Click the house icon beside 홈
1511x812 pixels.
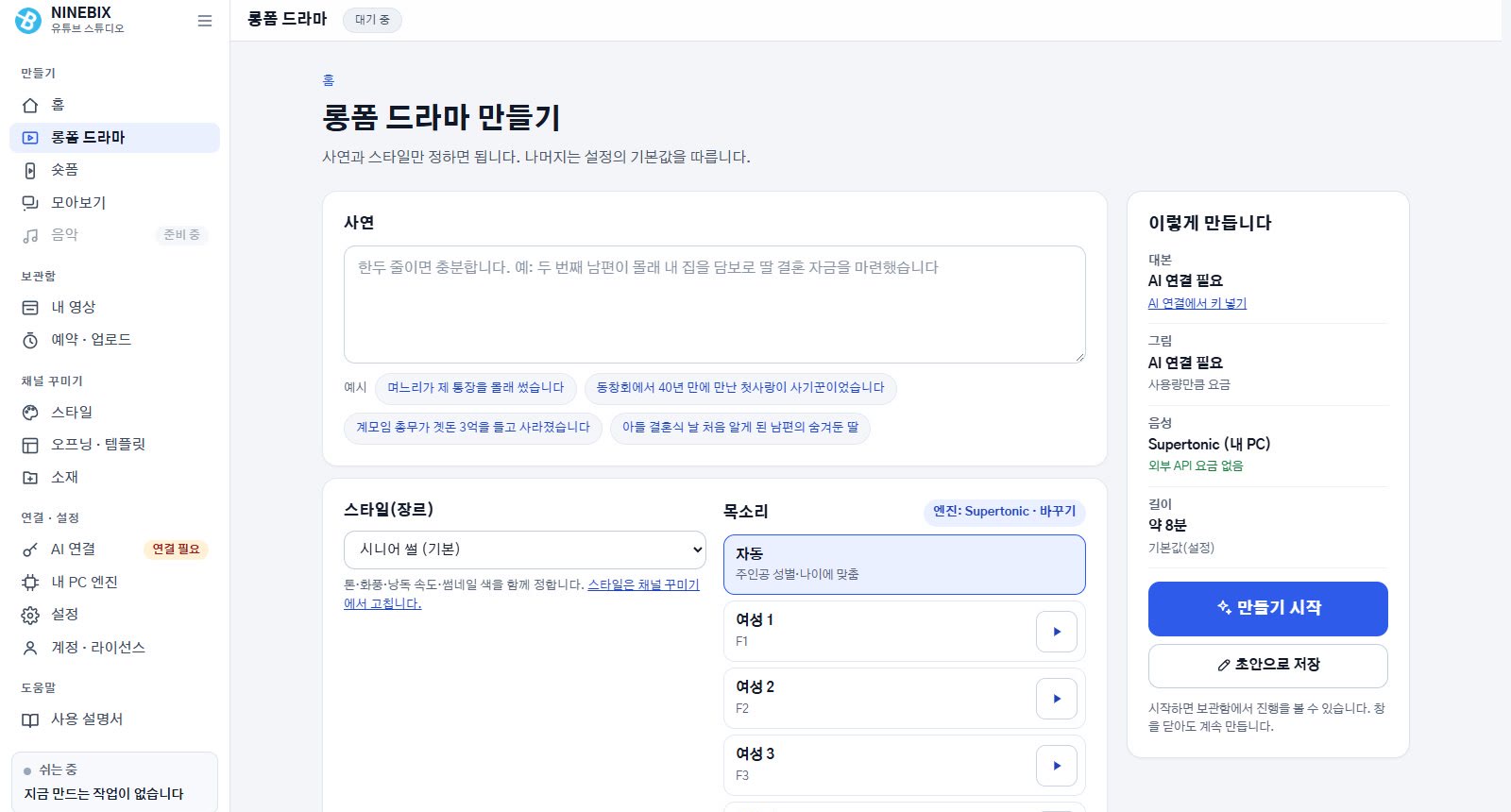(x=30, y=105)
